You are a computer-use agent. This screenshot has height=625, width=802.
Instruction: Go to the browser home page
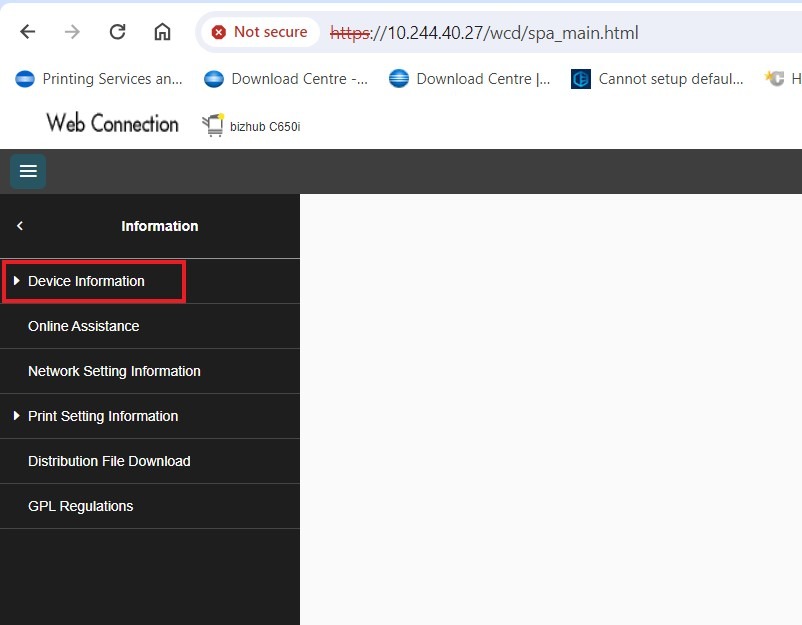pos(162,32)
